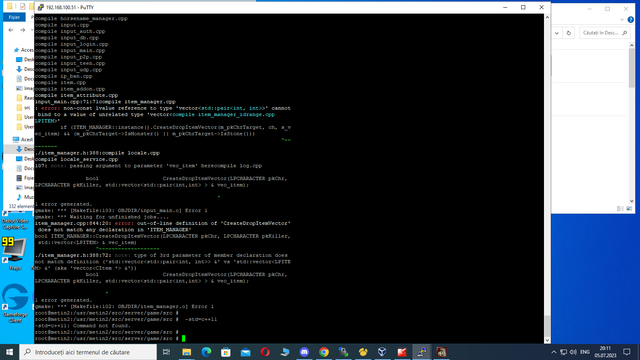Select src folder in Explorer sidebar
This screenshot has width=640, height=360.
[x=24, y=108]
